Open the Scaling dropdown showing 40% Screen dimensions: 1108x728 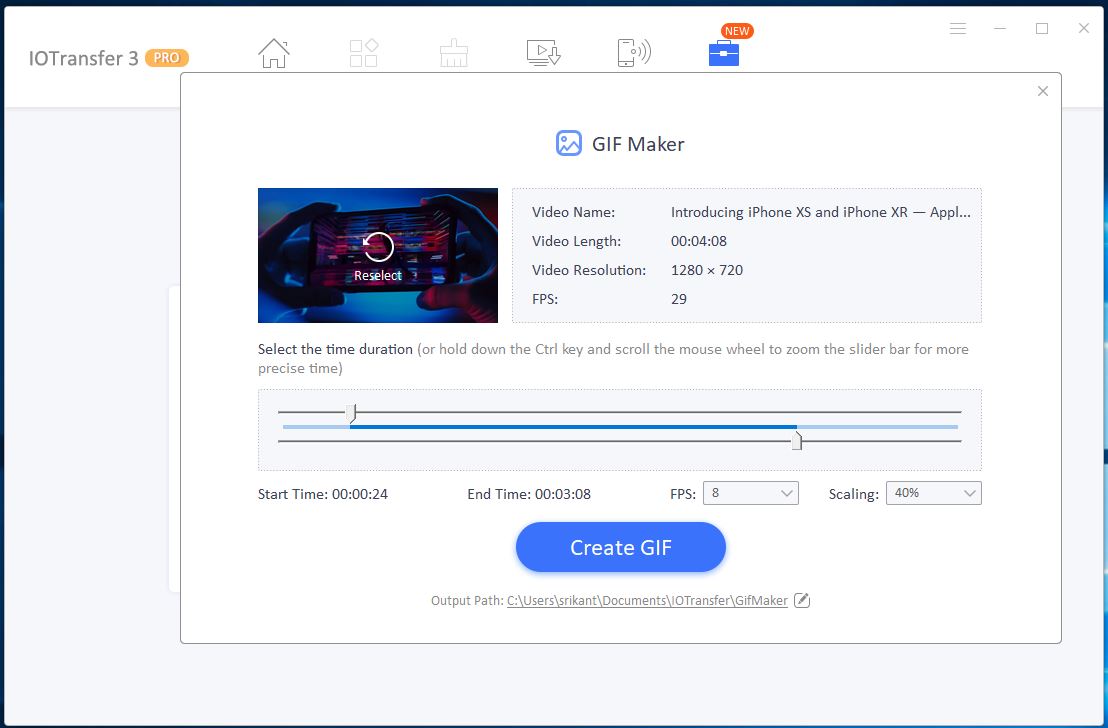(x=933, y=493)
